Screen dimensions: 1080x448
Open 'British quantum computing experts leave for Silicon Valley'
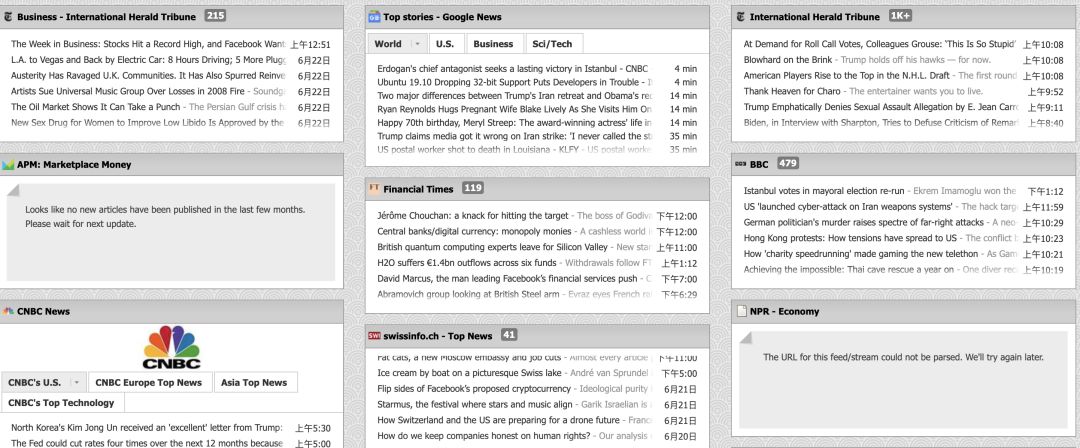point(492,247)
